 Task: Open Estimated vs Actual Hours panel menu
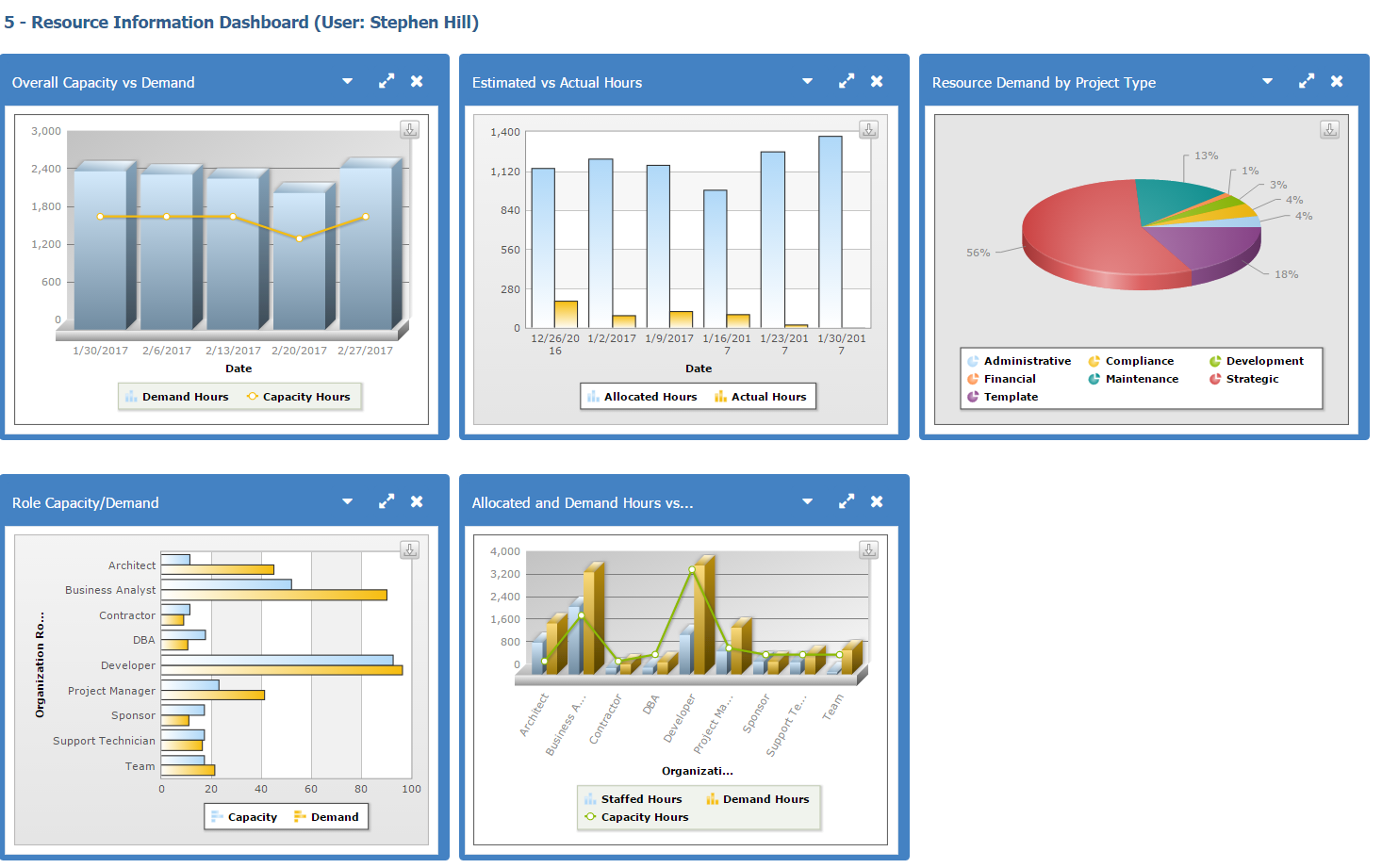pyautogui.click(x=807, y=82)
